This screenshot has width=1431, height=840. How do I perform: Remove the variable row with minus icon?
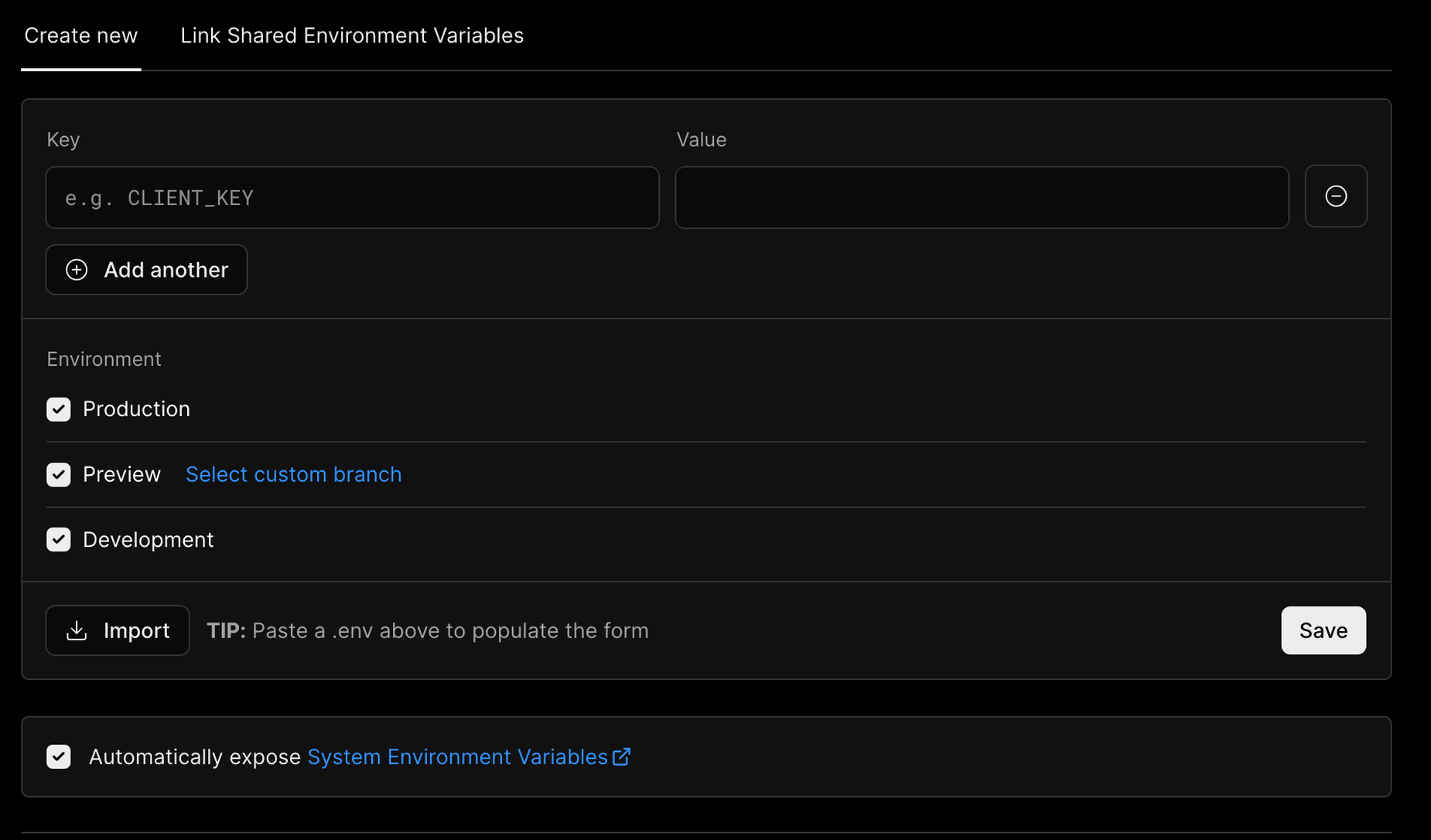click(1335, 196)
